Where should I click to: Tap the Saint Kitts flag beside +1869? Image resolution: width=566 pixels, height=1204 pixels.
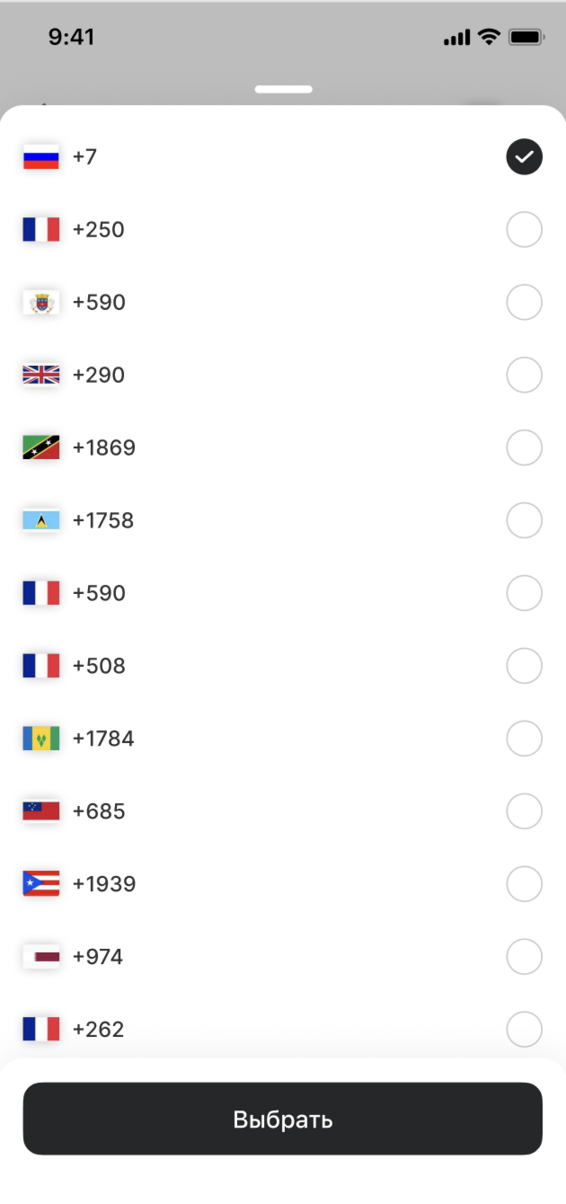click(x=41, y=448)
